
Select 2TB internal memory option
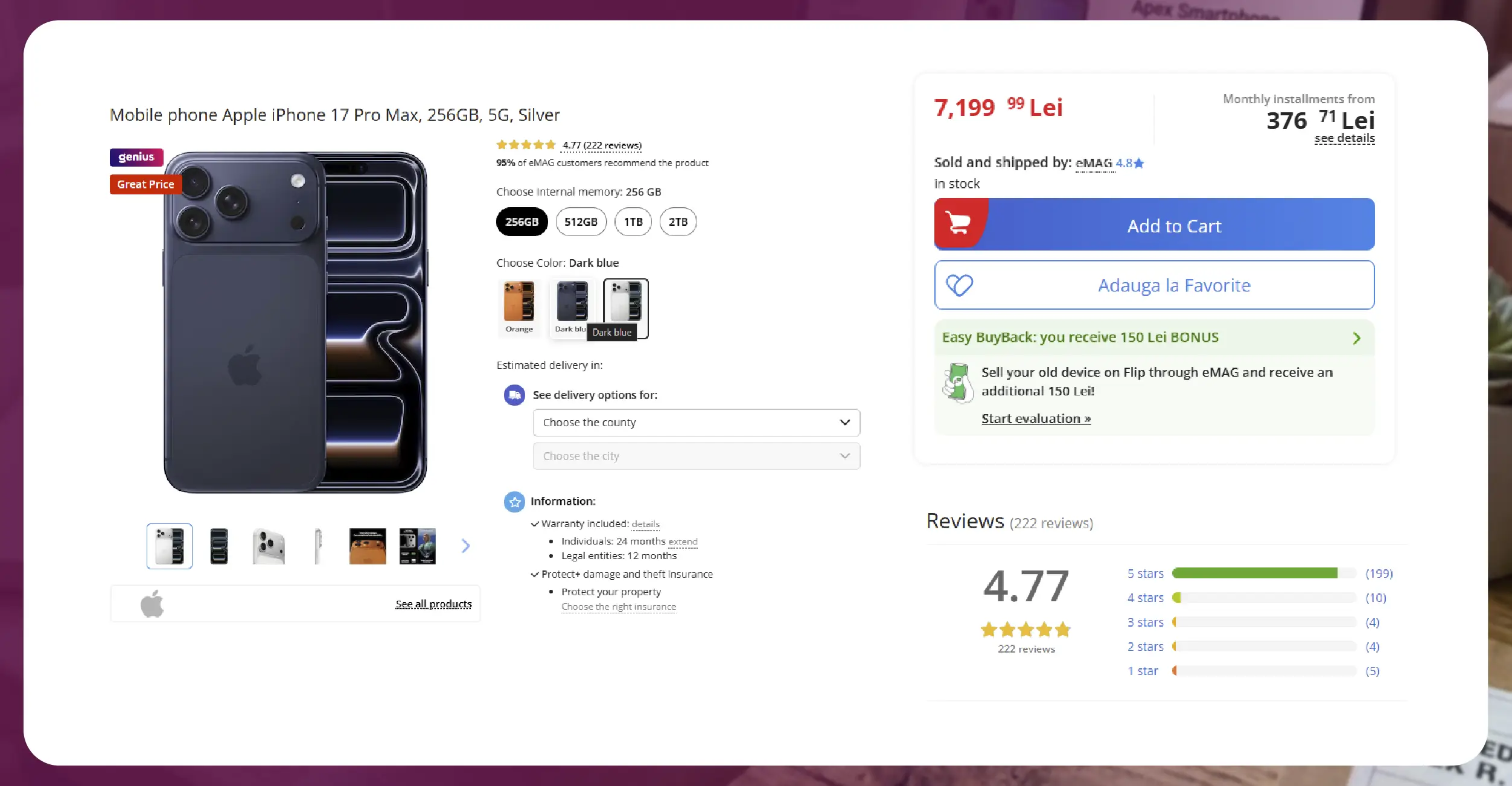[x=678, y=222]
